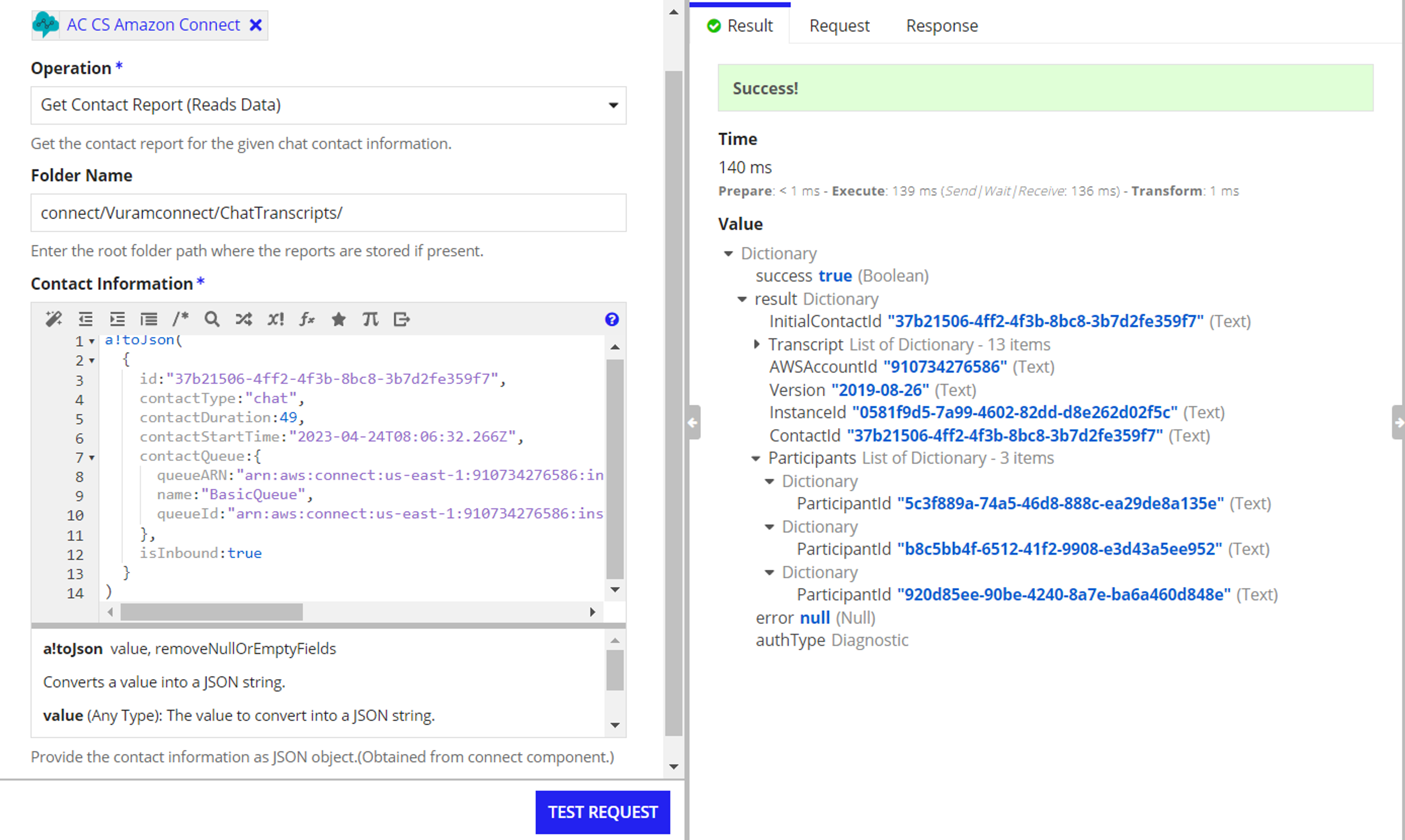Screen dimensions: 1405x840
Task: Click the "authType Diagnostic" row
Action: pos(832,640)
